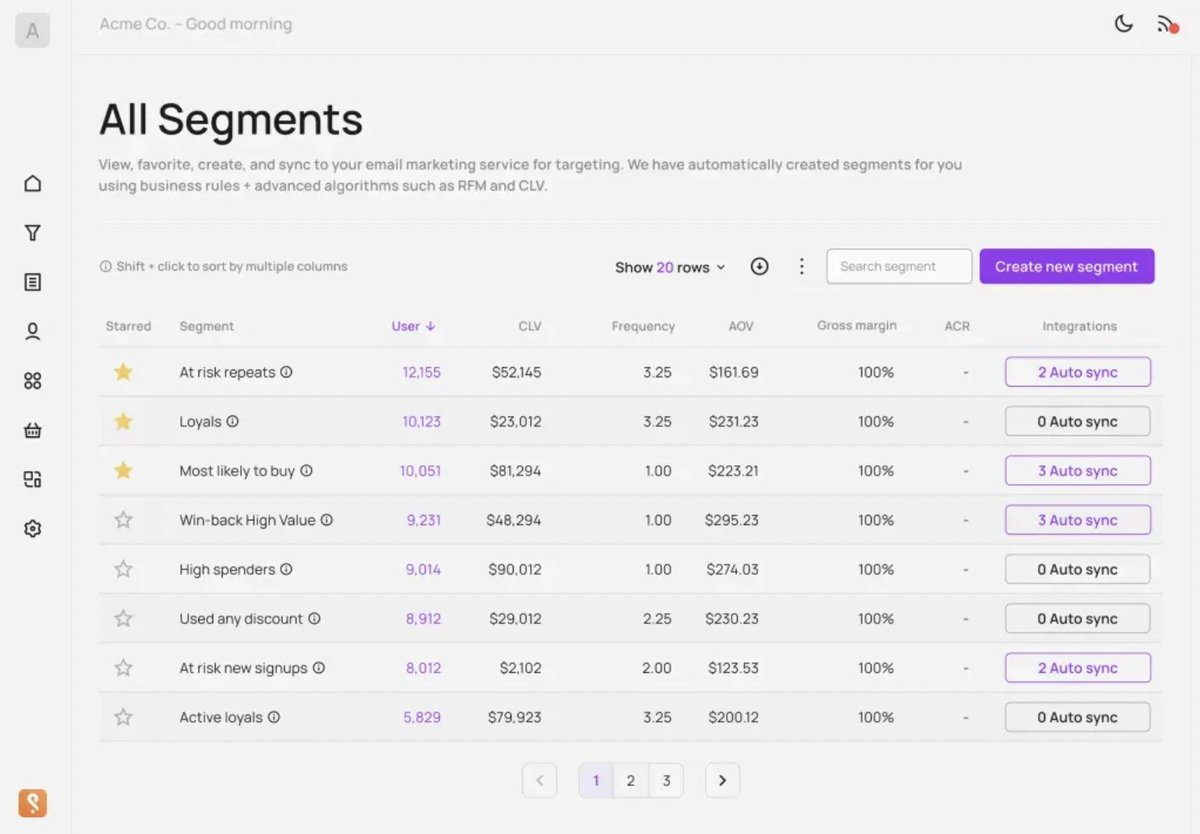The height and width of the screenshot is (834, 1200).
Task: Unstar the Loyals segment
Action: click(123, 421)
